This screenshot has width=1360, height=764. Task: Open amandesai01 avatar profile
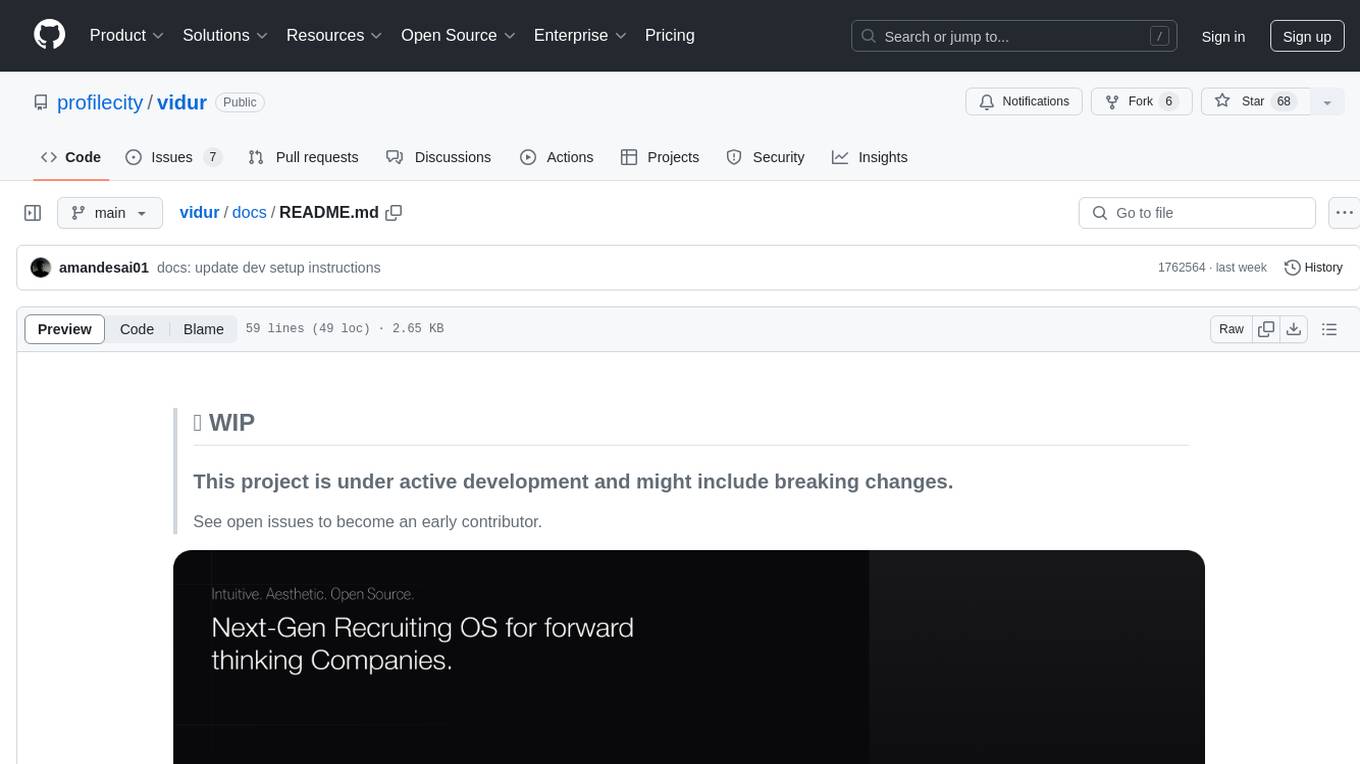(x=41, y=268)
